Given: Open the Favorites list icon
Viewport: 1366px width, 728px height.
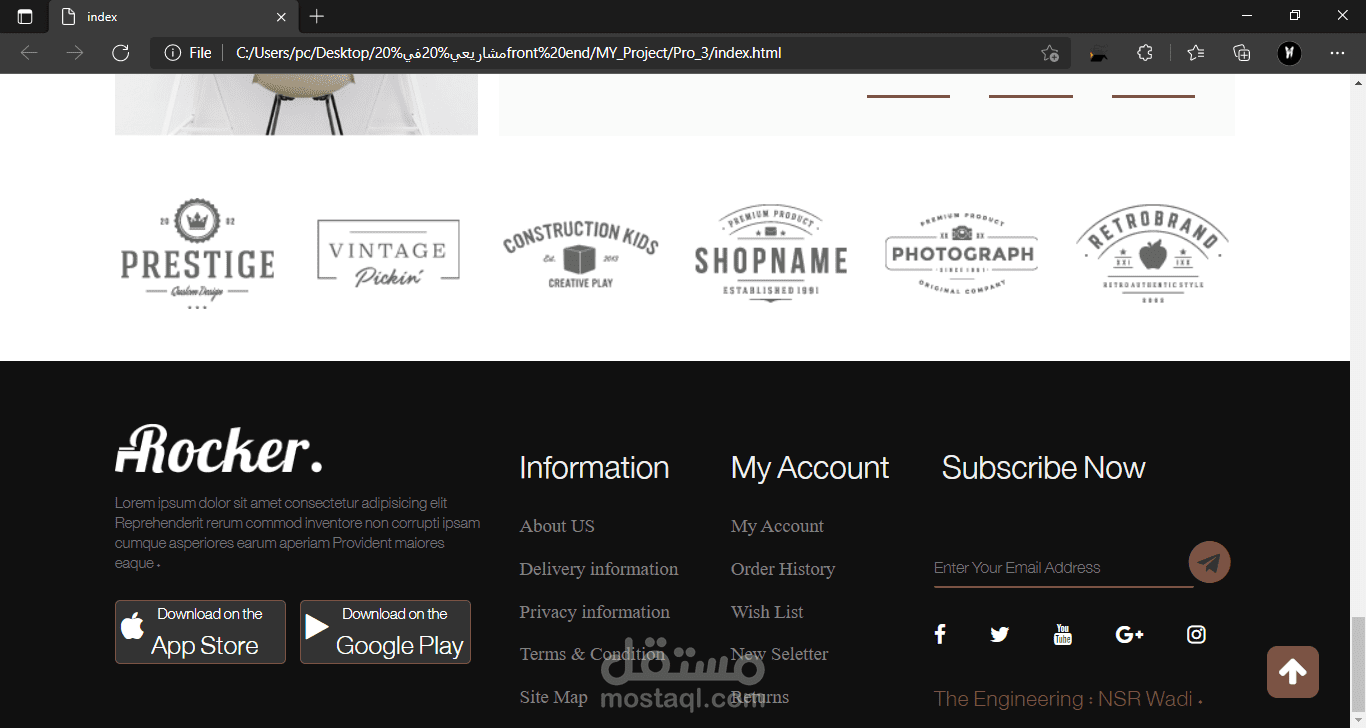Looking at the screenshot, I should (1196, 53).
